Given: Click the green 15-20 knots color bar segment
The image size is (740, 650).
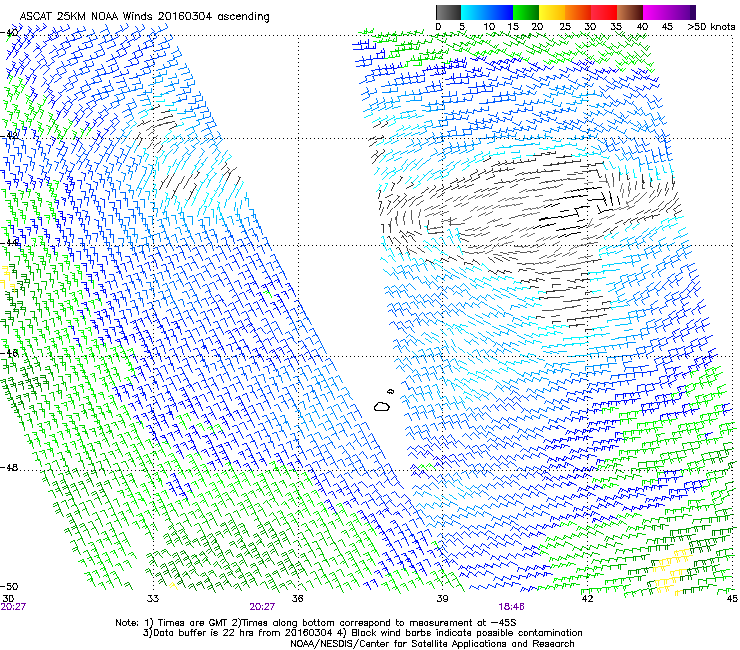Looking at the screenshot, I should pos(526,12).
